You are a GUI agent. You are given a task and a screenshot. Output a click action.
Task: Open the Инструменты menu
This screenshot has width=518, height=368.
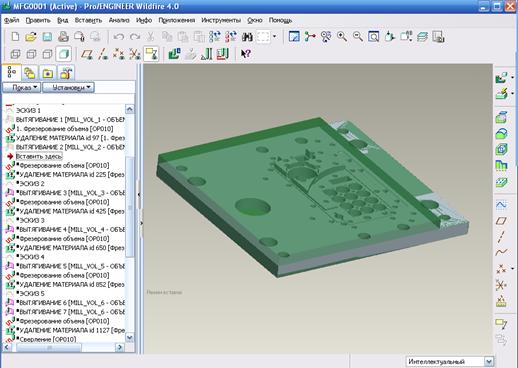pyautogui.click(x=221, y=20)
